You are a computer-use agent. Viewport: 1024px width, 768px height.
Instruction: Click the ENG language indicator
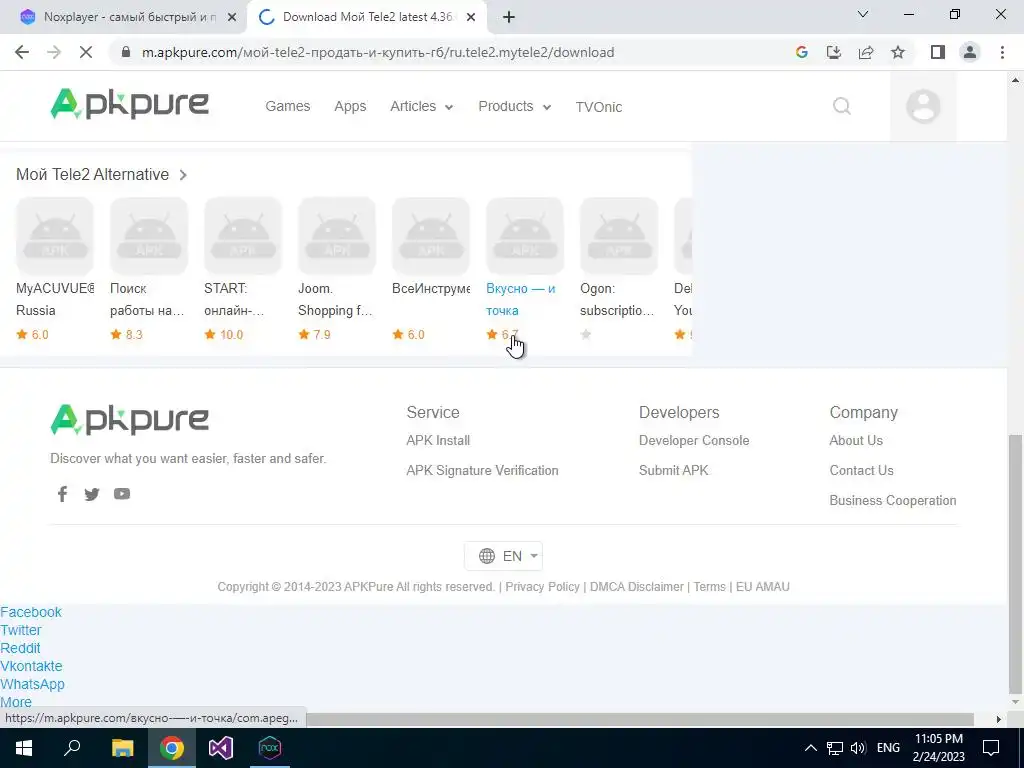pyautogui.click(x=888, y=748)
